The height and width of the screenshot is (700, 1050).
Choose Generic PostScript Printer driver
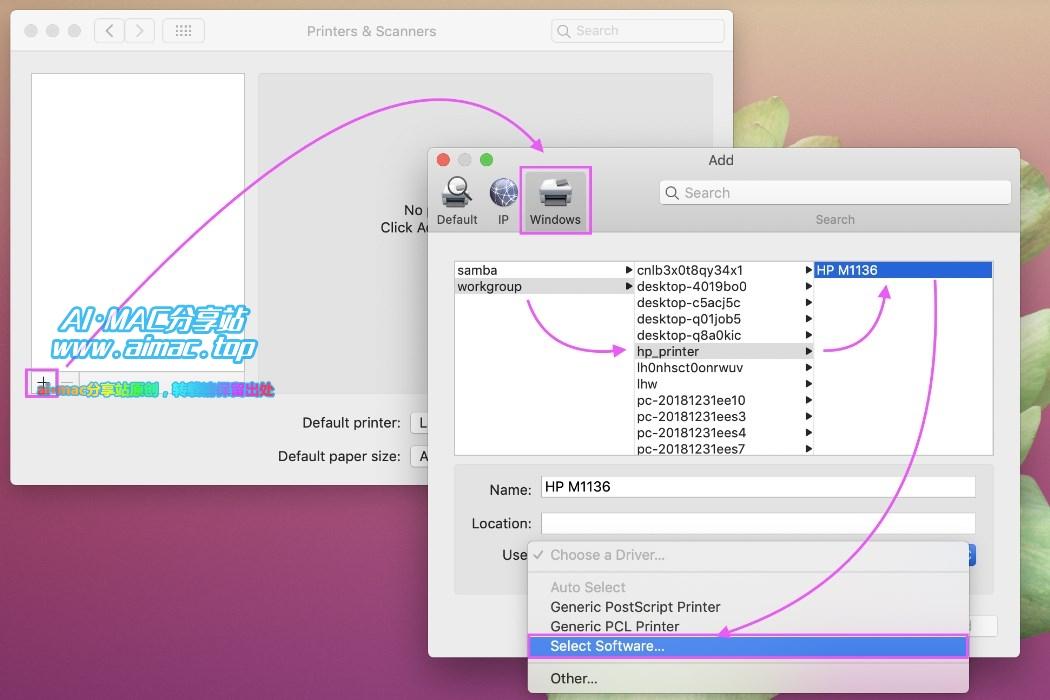pyautogui.click(x=748, y=607)
